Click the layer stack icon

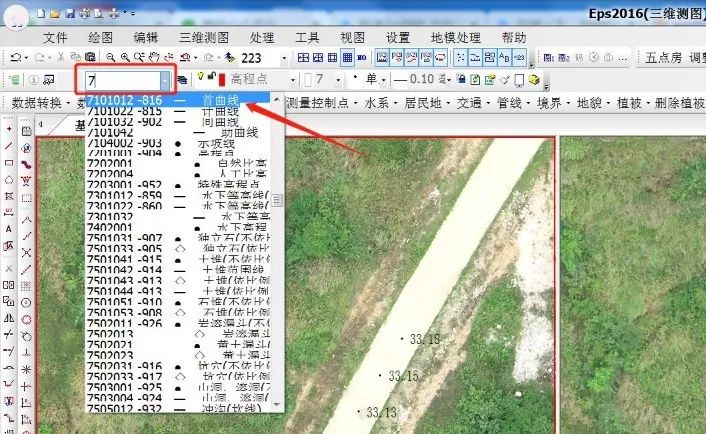[x=182, y=80]
